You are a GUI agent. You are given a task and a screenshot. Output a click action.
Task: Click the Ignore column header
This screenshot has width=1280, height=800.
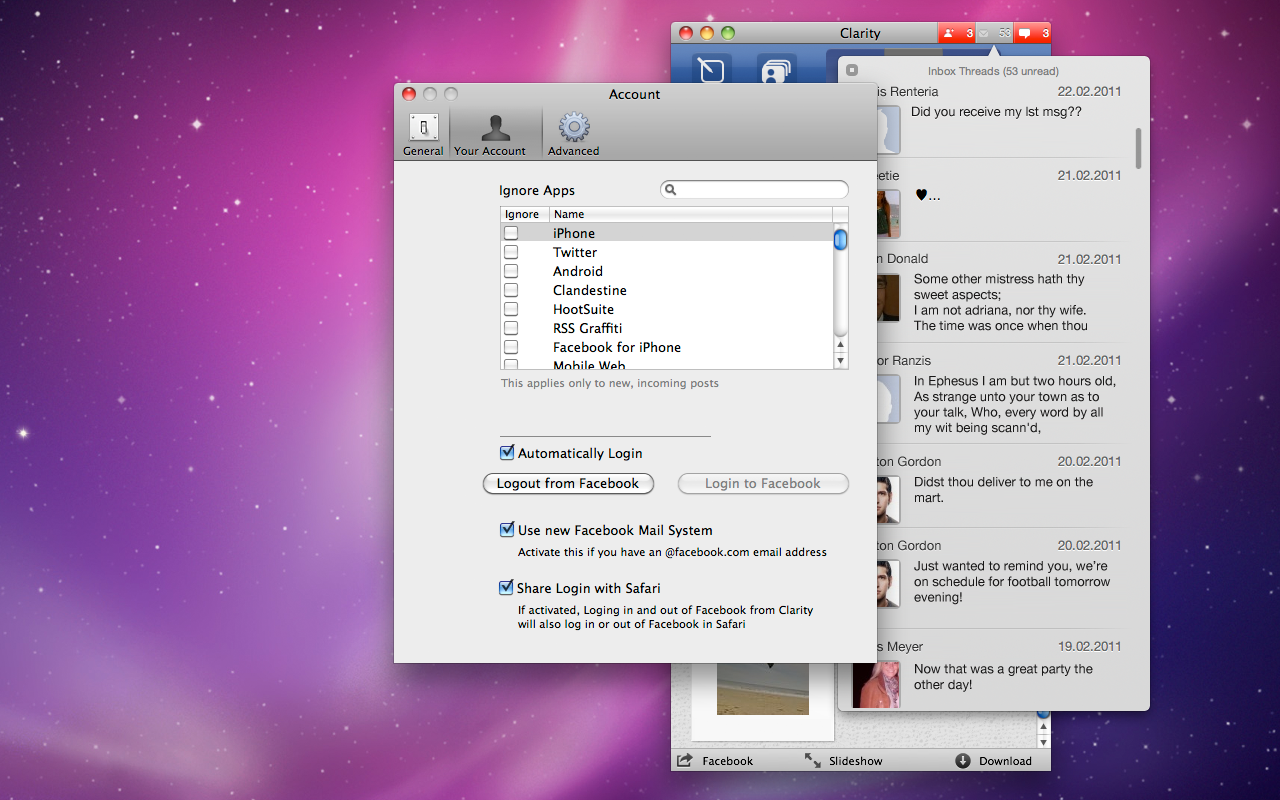coord(524,214)
